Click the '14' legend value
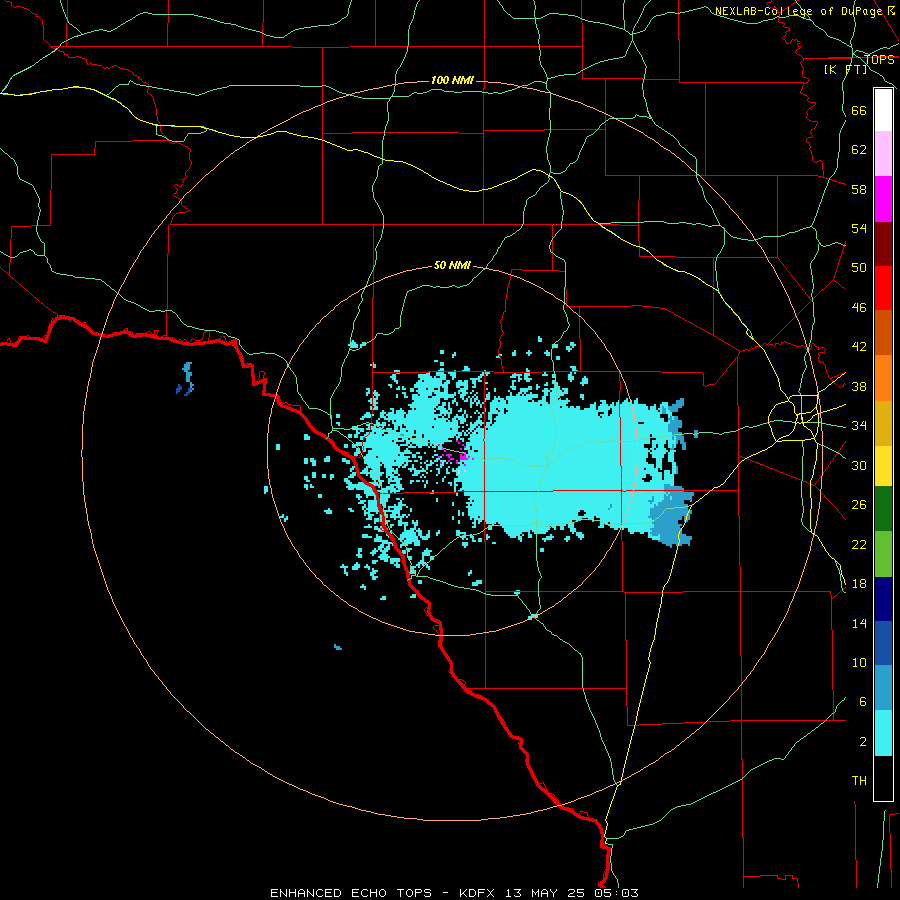The width and height of the screenshot is (900, 900). click(859, 623)
